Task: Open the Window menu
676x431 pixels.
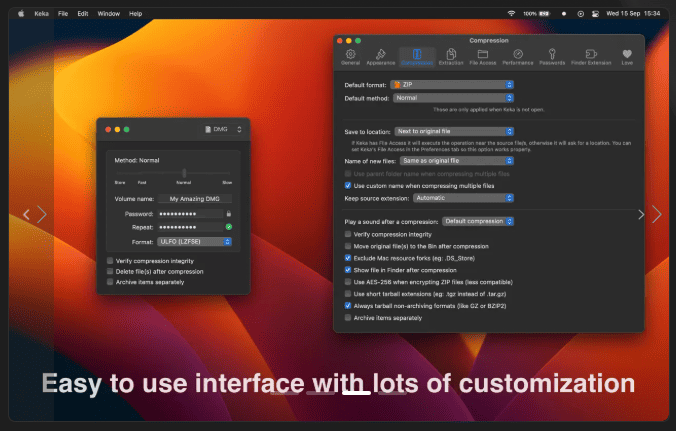Action: [109, 13]
